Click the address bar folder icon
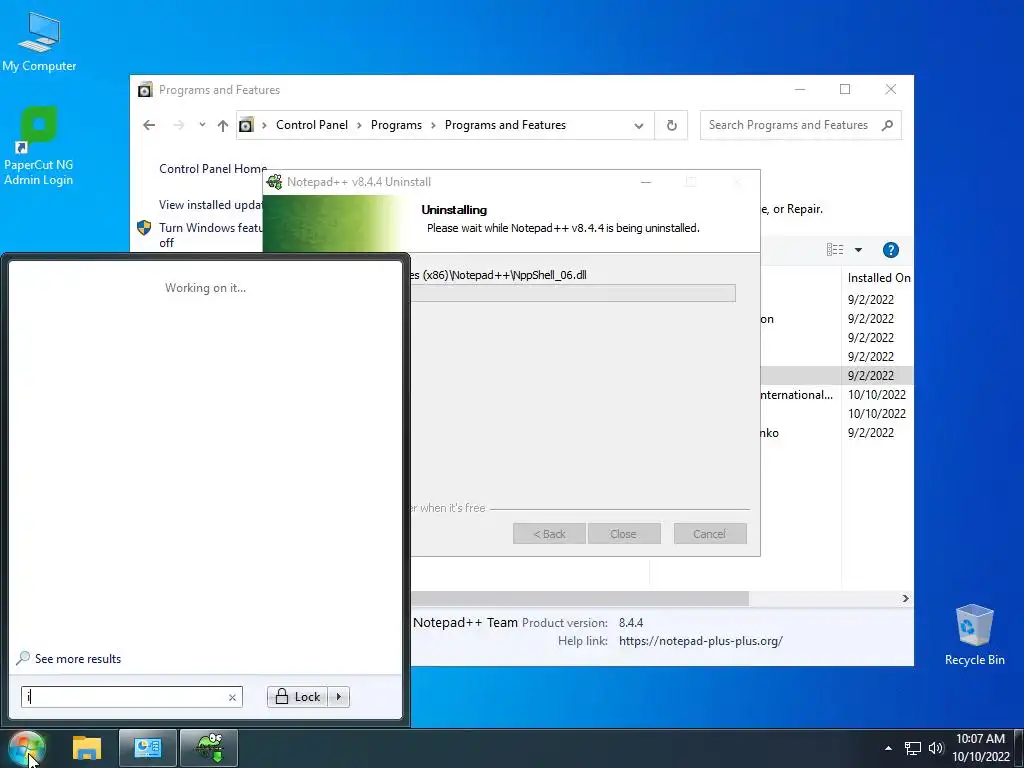 click(x=246, y=125)
